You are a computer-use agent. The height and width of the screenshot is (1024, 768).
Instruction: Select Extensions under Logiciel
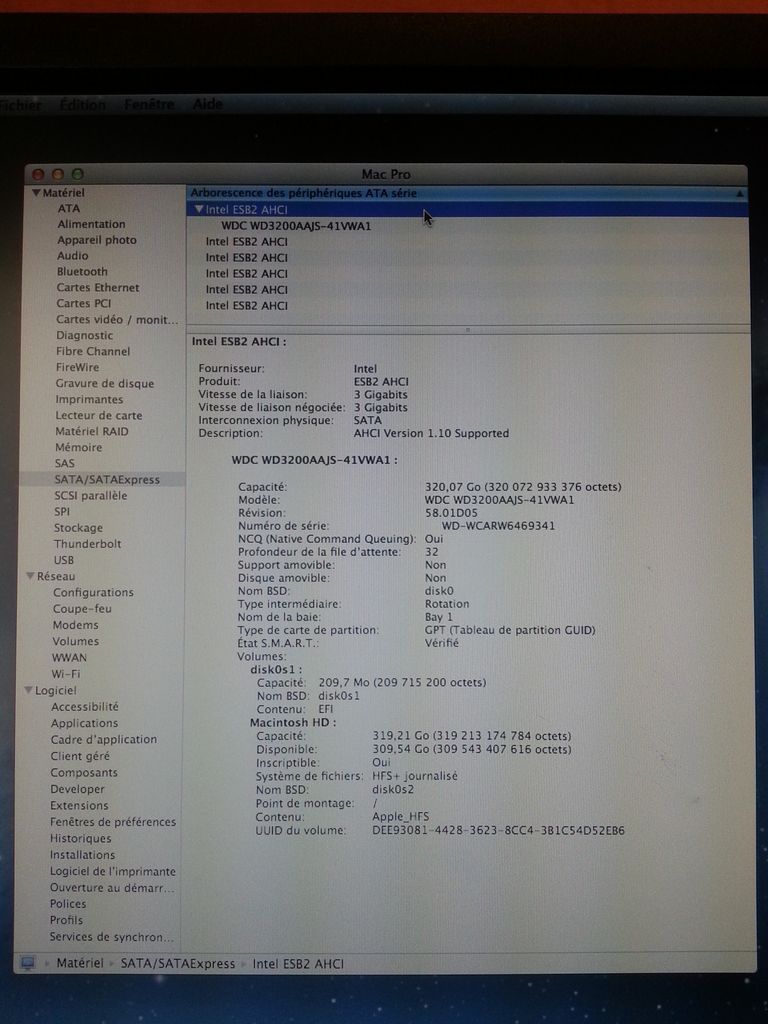coord(80,805)
